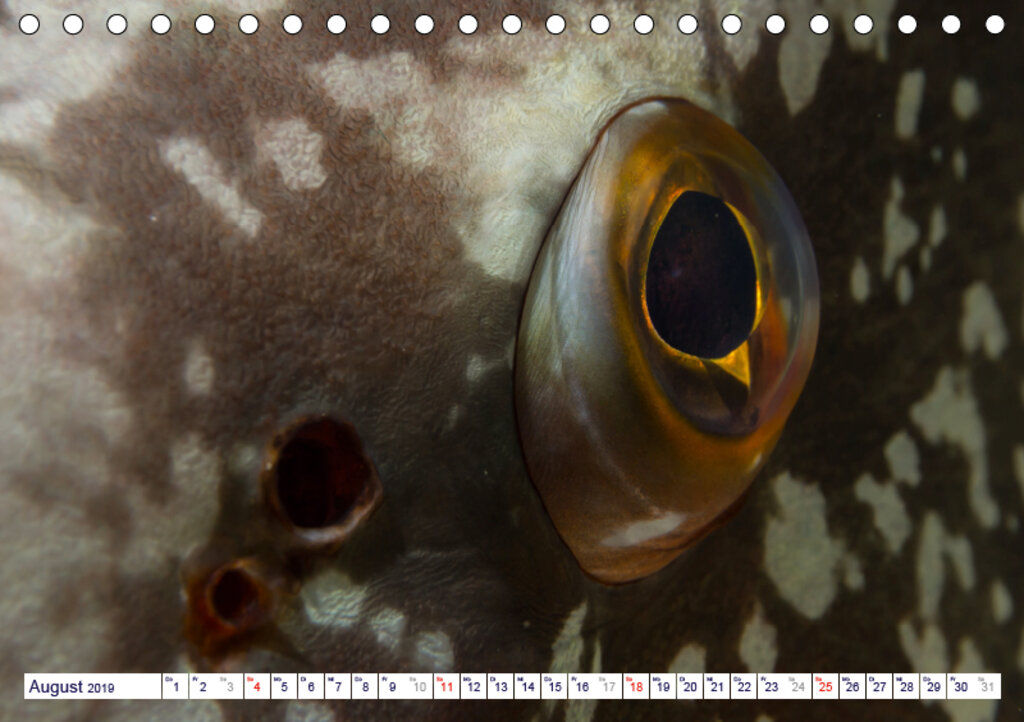Choose day 20 in the date row
The width and height of the screenshot is (1024, 722).
(690, 686)
